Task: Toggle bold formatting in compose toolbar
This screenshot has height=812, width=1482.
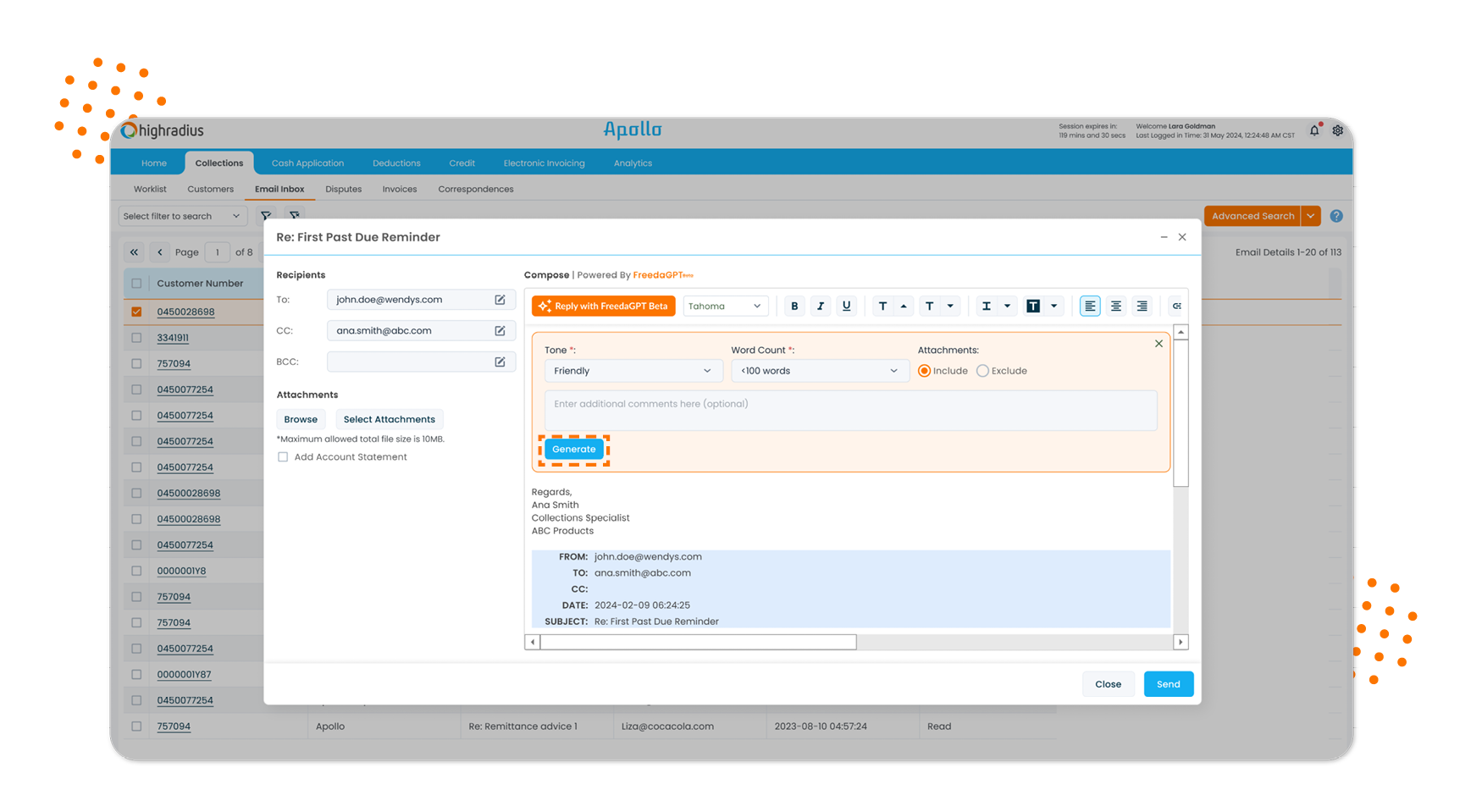Action: pyautogui.click(x=794, y=307)
